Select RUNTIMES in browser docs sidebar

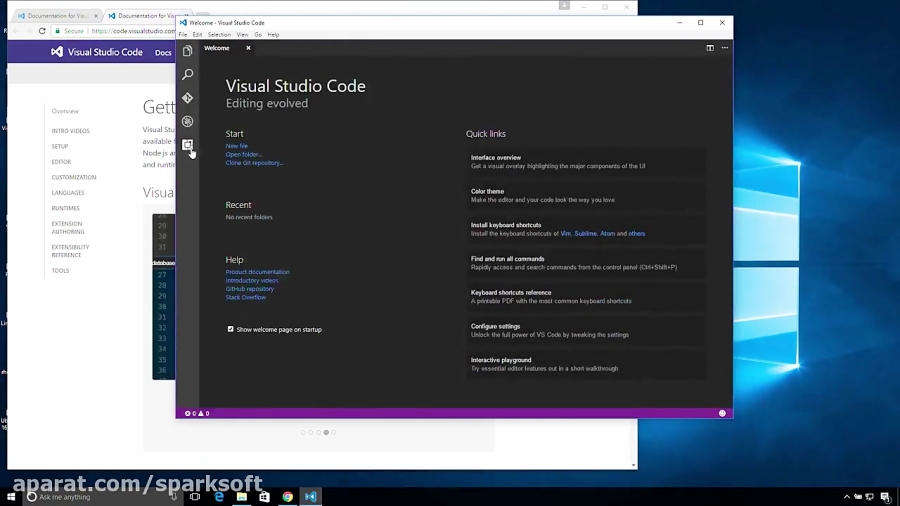point(65,208)
